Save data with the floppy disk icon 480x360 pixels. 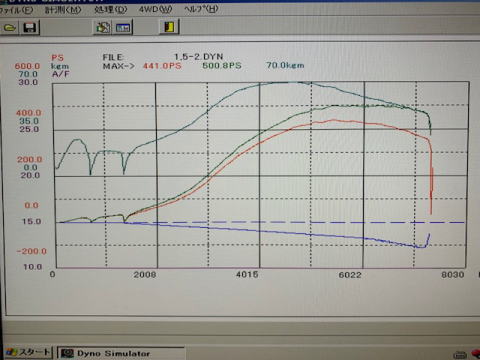pos(30,27)
